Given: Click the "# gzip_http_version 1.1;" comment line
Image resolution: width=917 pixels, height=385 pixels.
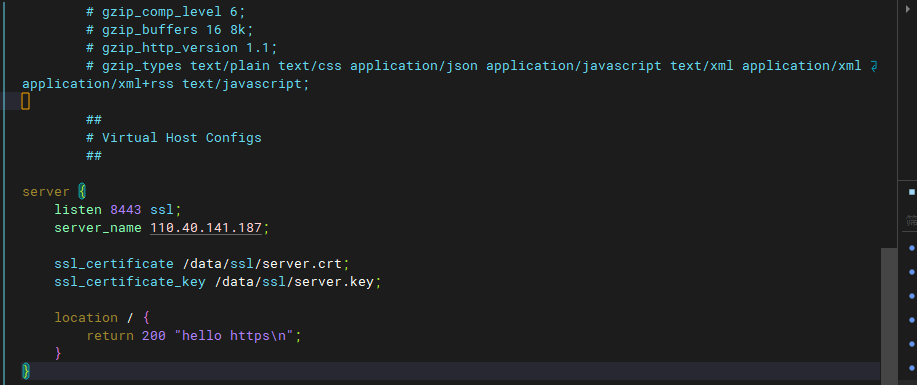Looking at the screenshot, I should pyautogui.click(x=181, y=47).
